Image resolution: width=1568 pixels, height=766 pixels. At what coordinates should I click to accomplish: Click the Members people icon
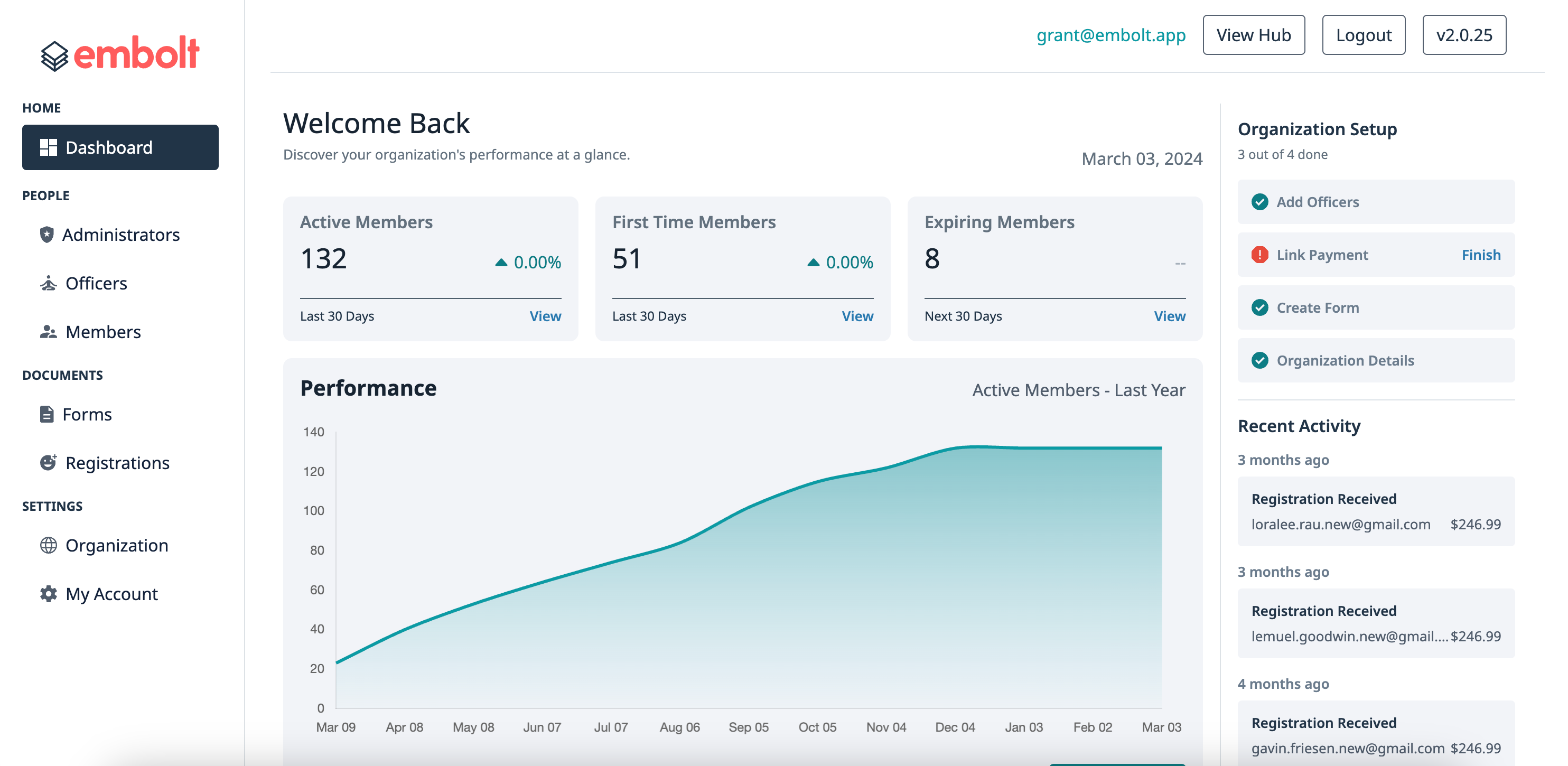click(48, 332)
